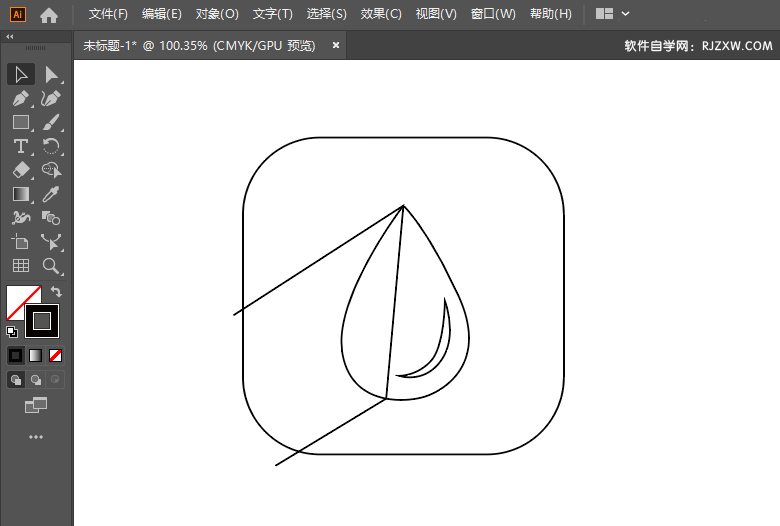Open the 选择(S) menu
This screenshot has height=526, width=780.
(x=326, y=14)
